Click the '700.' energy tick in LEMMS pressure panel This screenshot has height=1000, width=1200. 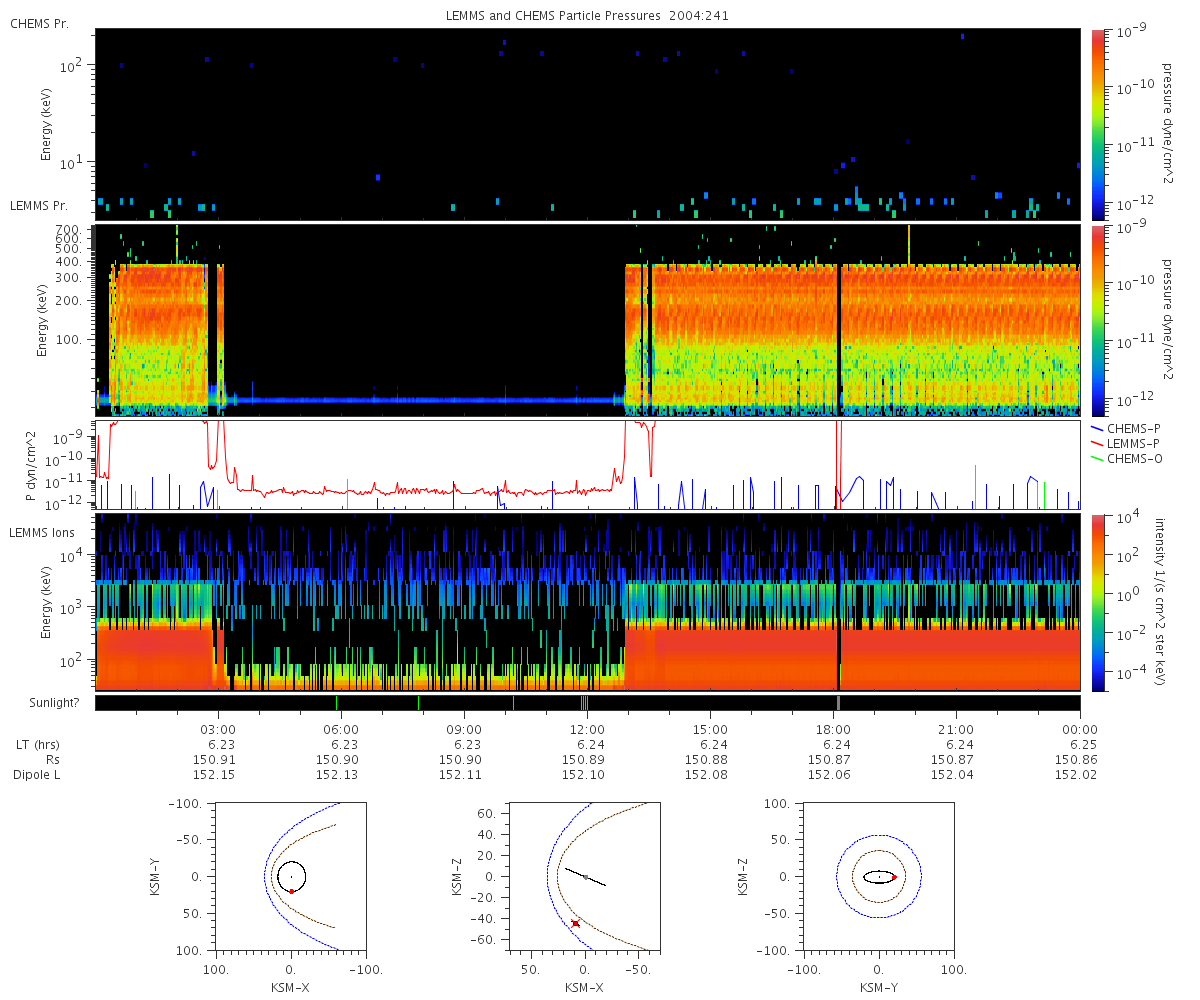pos(69,230)
